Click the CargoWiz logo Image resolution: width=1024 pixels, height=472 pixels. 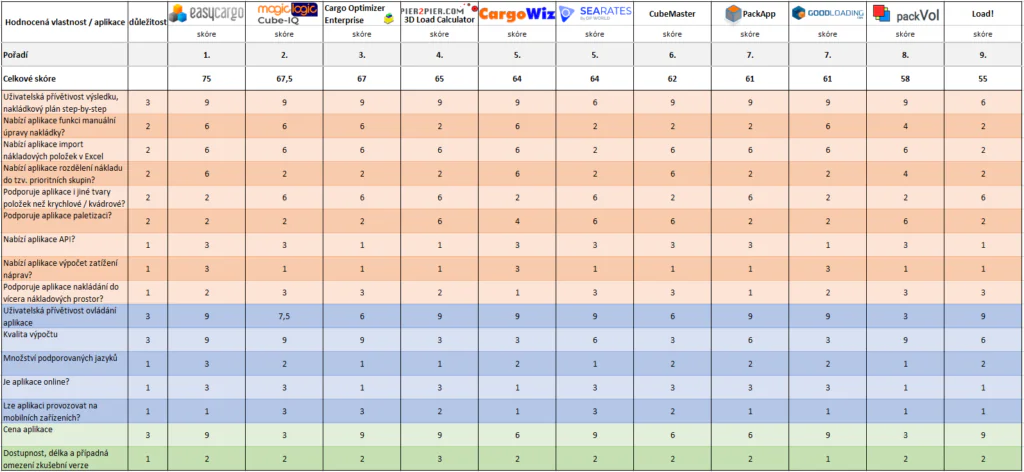click(x=517, y=14)
